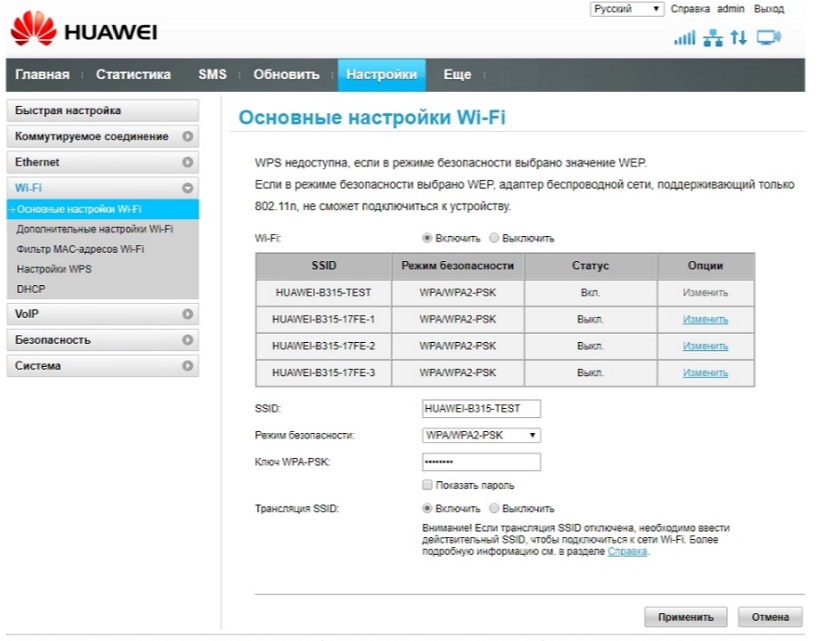
Task: Click the VoIP sidebar menu item
Action: pyautogui.click(x=102, y=314)
